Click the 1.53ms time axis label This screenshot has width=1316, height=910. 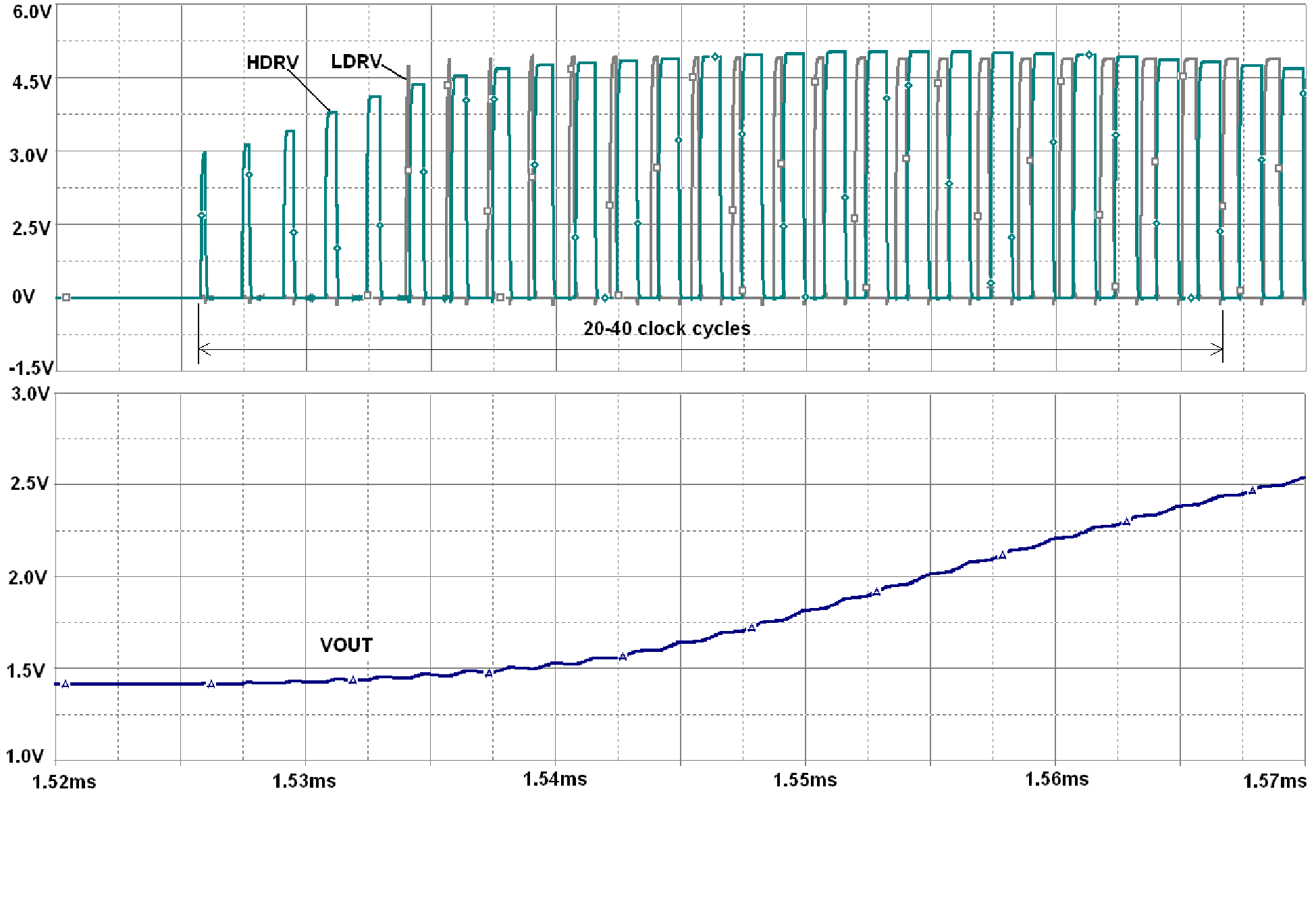304,781
